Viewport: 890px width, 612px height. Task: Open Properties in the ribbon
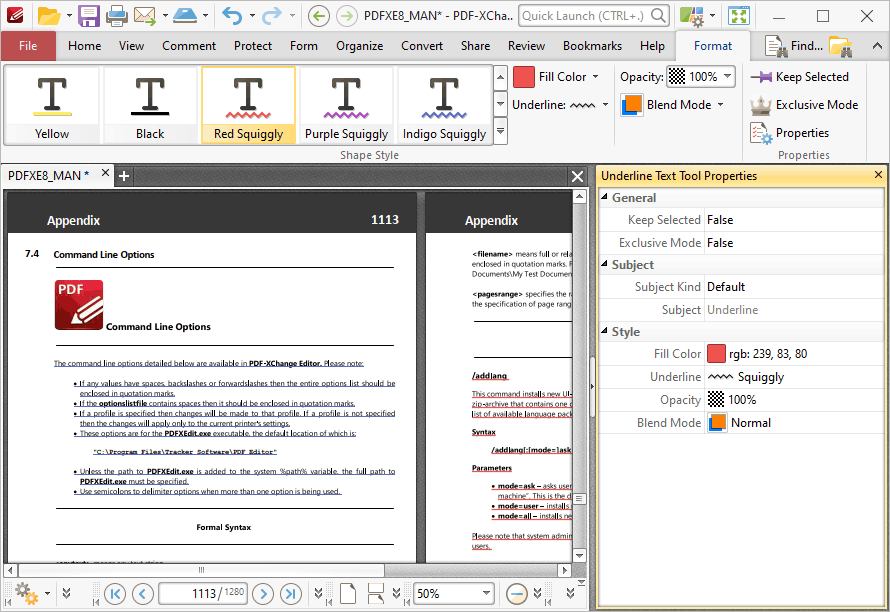click(790, 133)
